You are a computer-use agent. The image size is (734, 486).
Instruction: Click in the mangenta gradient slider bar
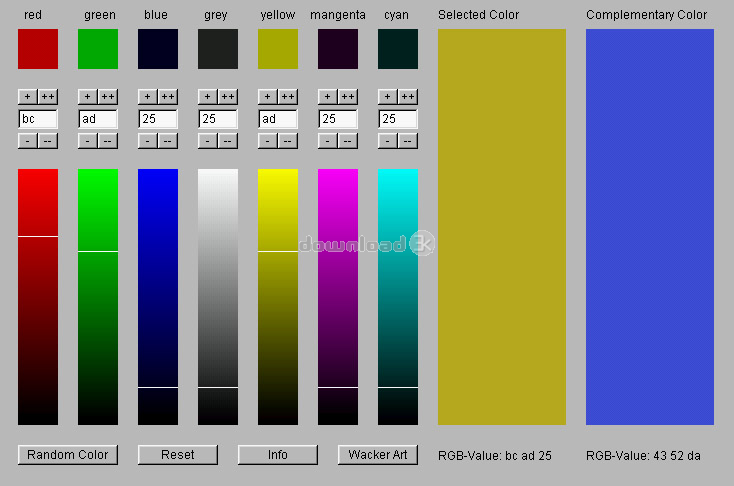(x=338, y=297)
